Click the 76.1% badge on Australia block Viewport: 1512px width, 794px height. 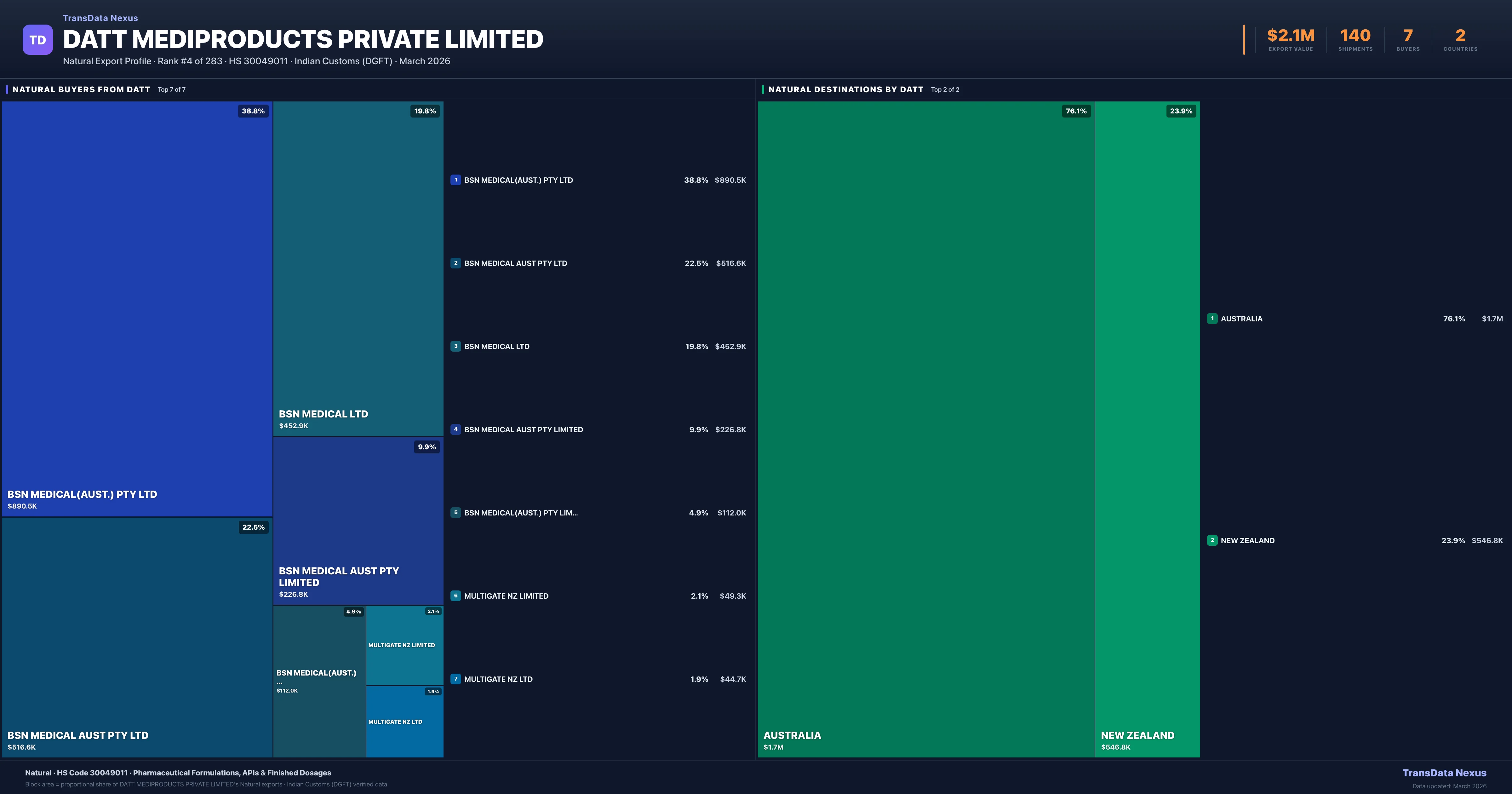pyautogui.click(x=1076, y=111)
